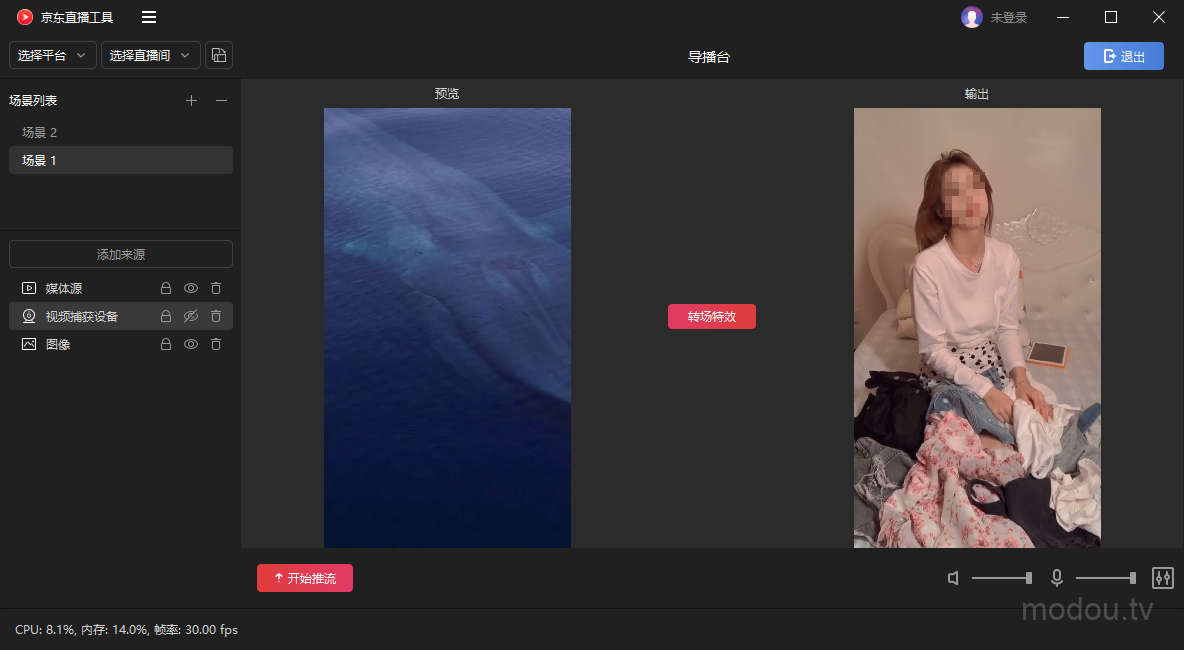Click the microphone volume slider
The height and width of the screenshot is (650, 1184).
1105,578
